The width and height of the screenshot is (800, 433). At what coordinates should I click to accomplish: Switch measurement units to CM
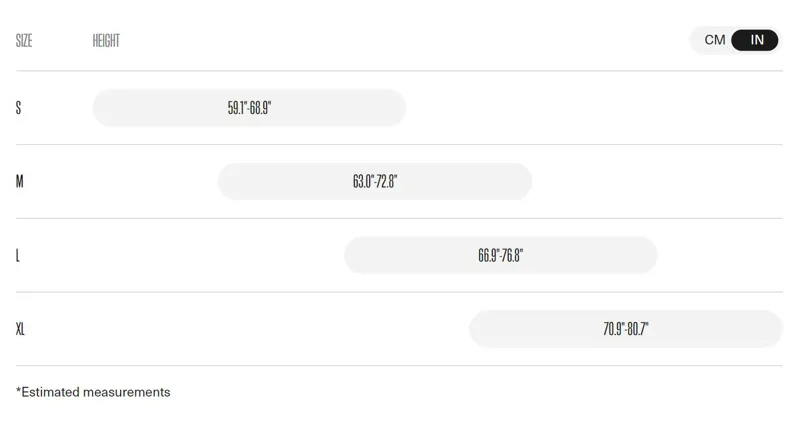coord(714,40)
